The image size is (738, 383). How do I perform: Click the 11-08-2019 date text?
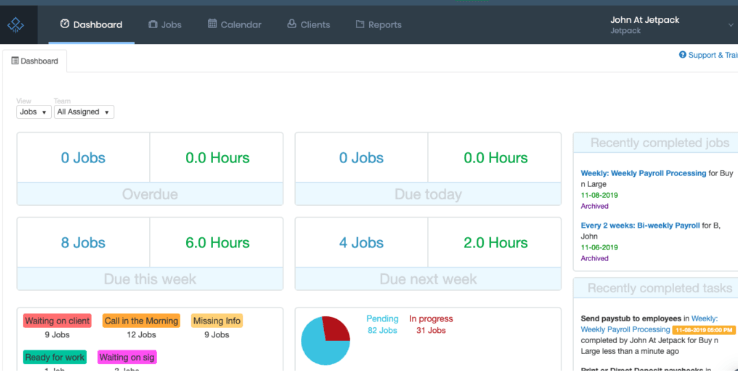click(599, 195)
